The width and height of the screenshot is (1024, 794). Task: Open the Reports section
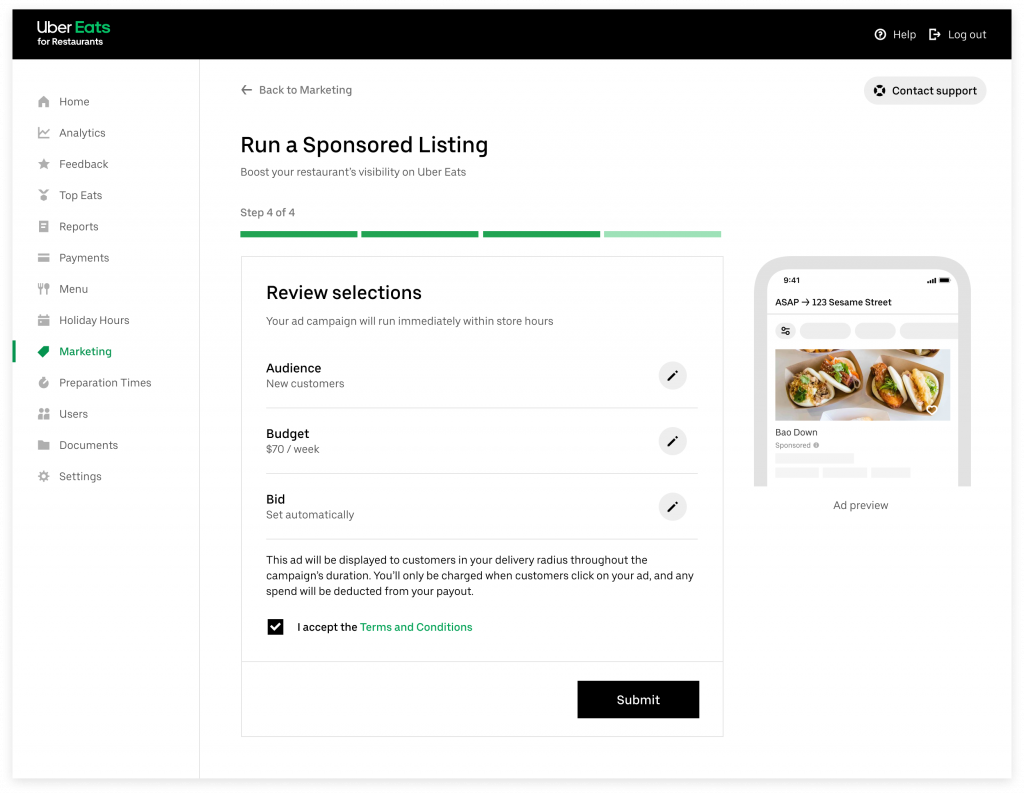(79, 227)
